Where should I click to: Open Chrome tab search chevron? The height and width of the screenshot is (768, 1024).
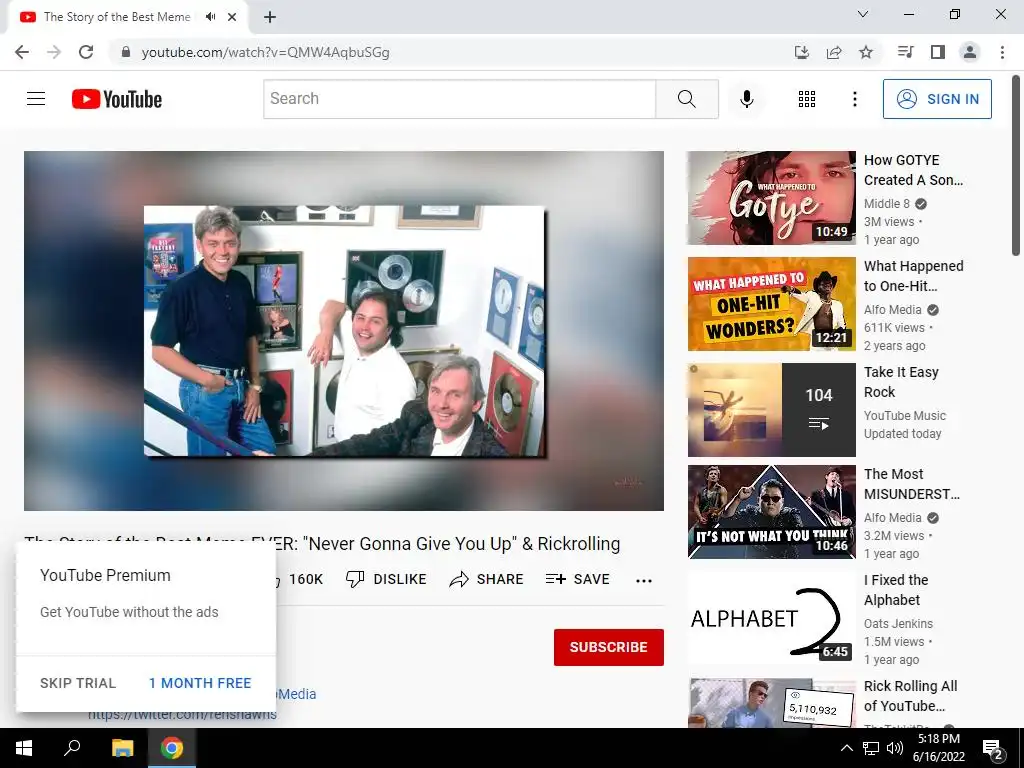863,14
